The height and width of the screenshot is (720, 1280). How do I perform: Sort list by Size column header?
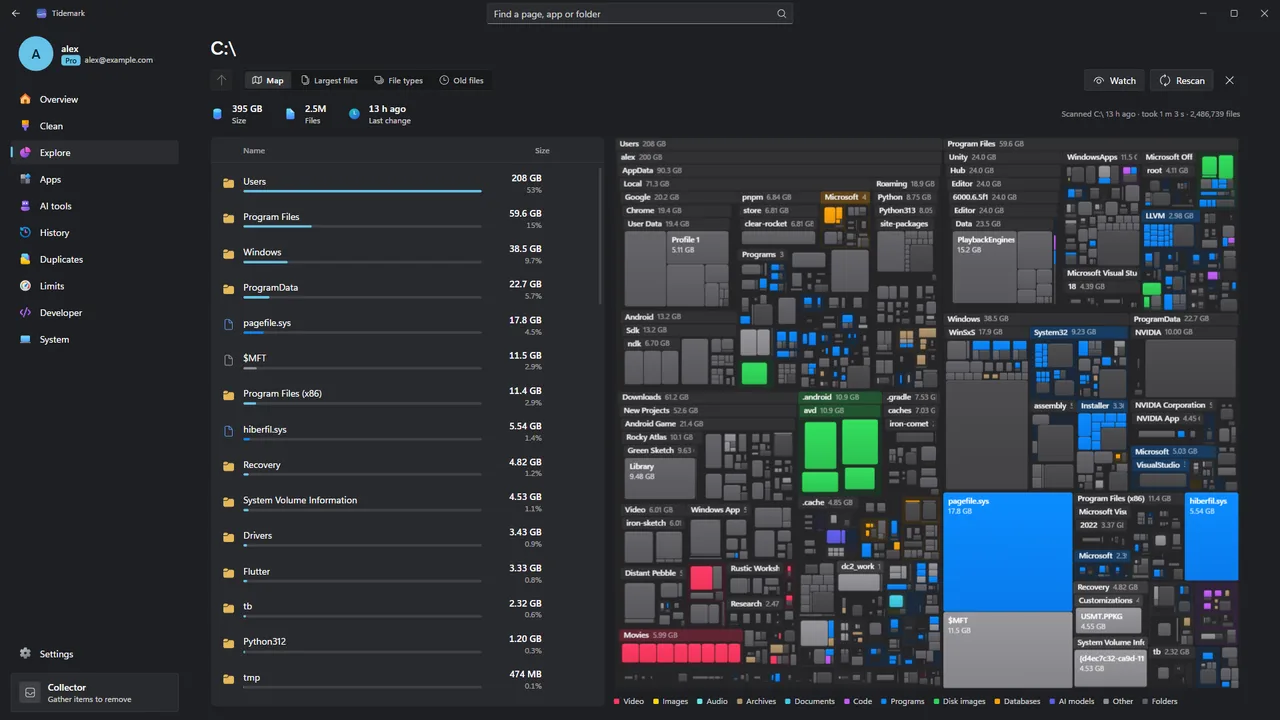[542, 151]
